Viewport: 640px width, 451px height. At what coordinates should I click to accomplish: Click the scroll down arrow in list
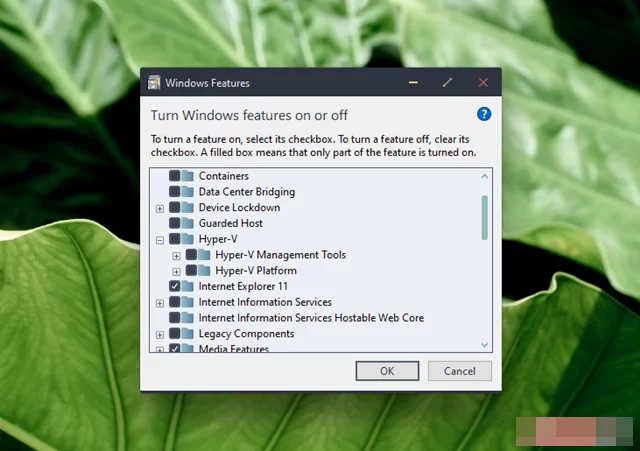click(x=485, y=344)
